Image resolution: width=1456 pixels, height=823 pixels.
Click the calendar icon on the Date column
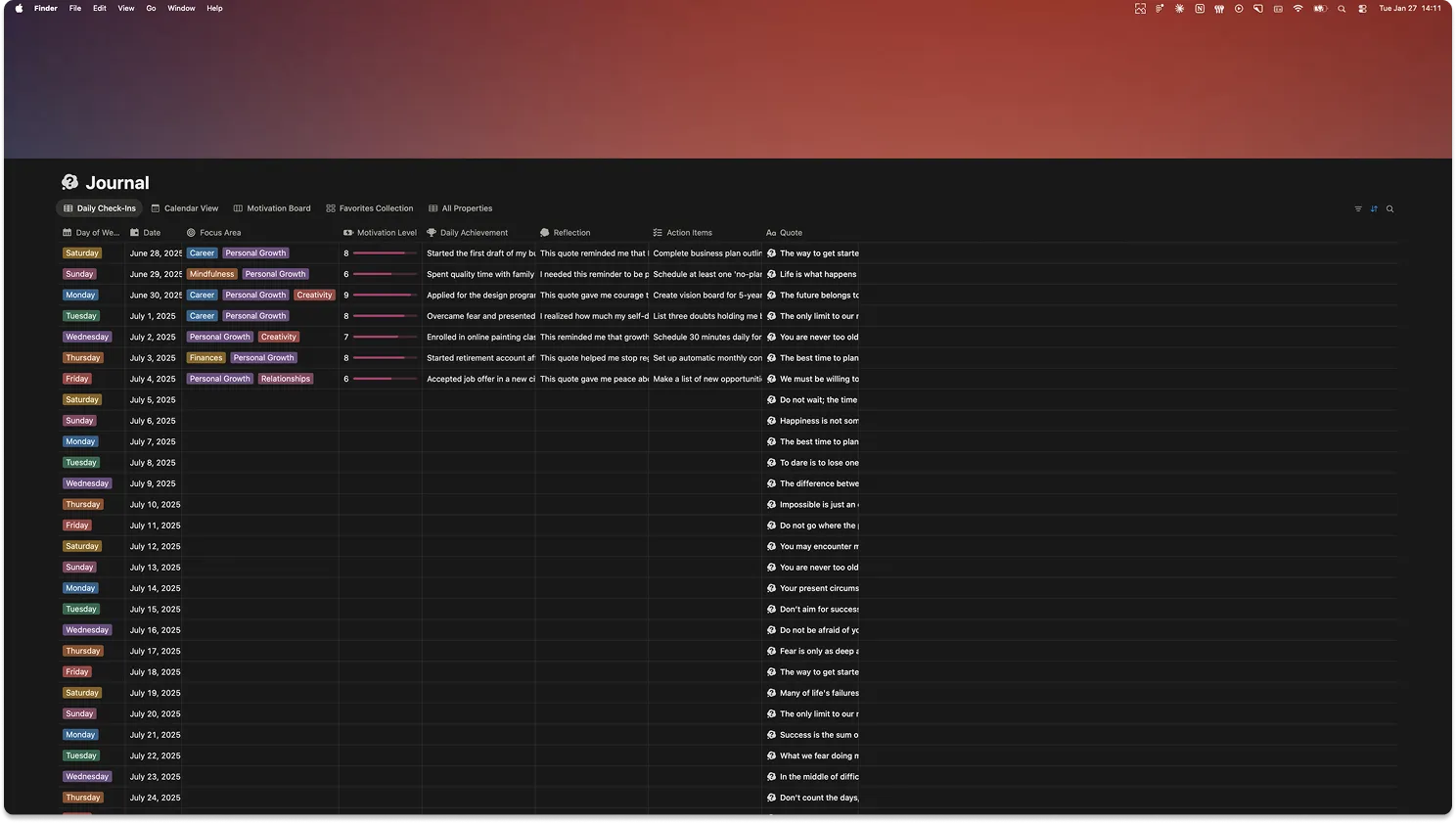coord(135,232)
